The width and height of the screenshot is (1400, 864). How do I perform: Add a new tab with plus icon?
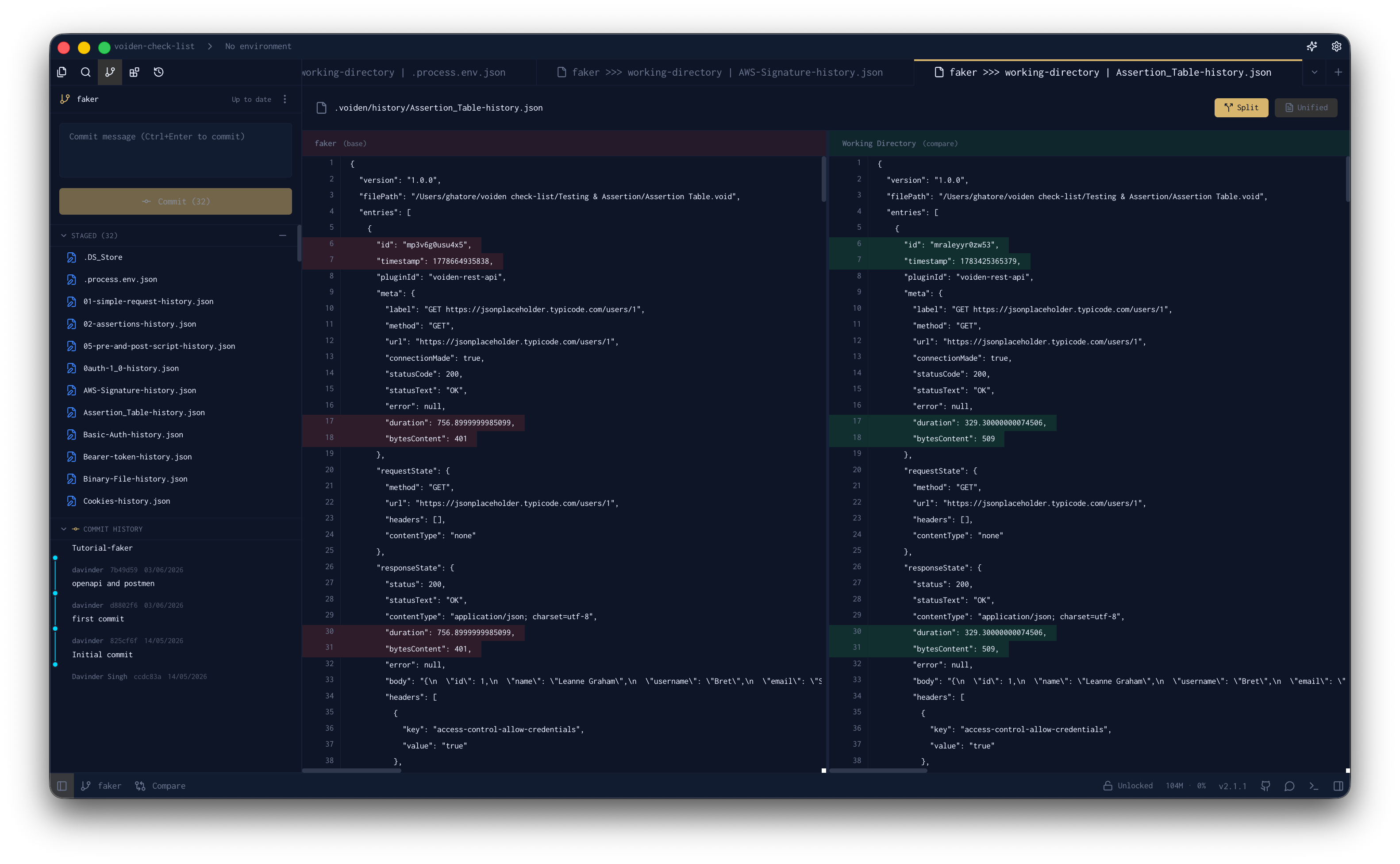pyautogui.click(x=1338, y=72)
